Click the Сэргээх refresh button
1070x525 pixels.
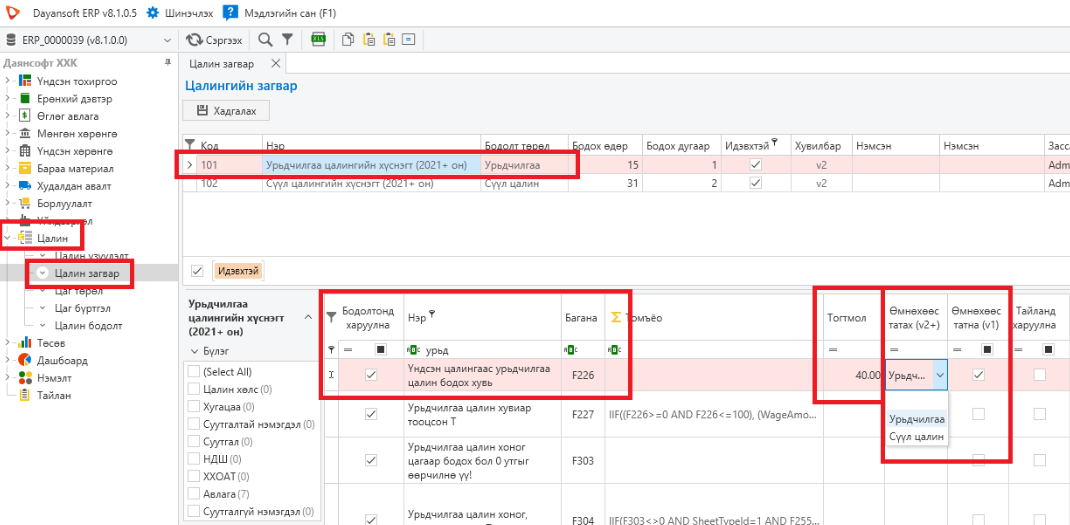click(214, 40)
